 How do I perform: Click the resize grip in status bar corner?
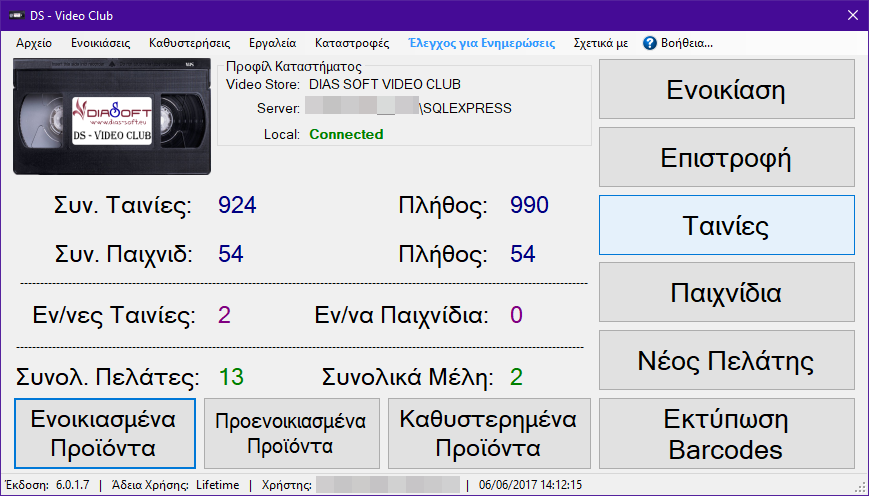point(861,488)
